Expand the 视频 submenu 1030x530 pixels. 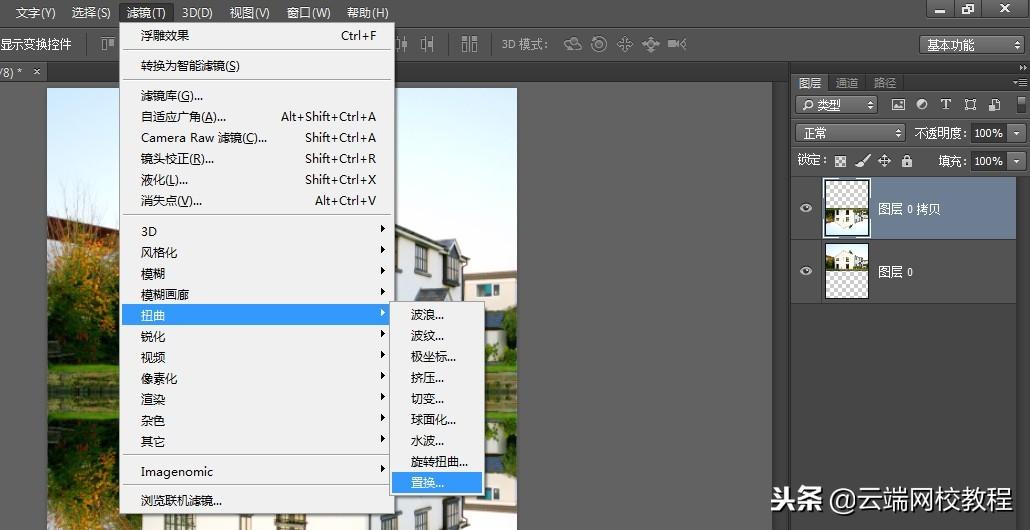tap(257, 357)
